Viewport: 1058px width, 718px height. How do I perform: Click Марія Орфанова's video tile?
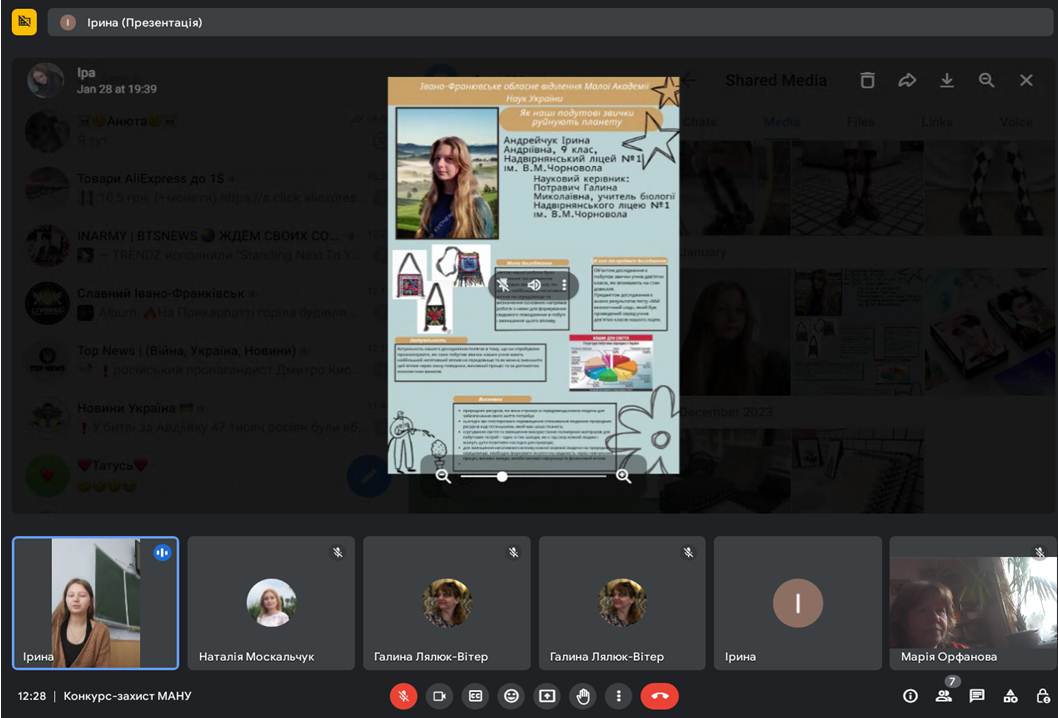[x=972, y=603]
